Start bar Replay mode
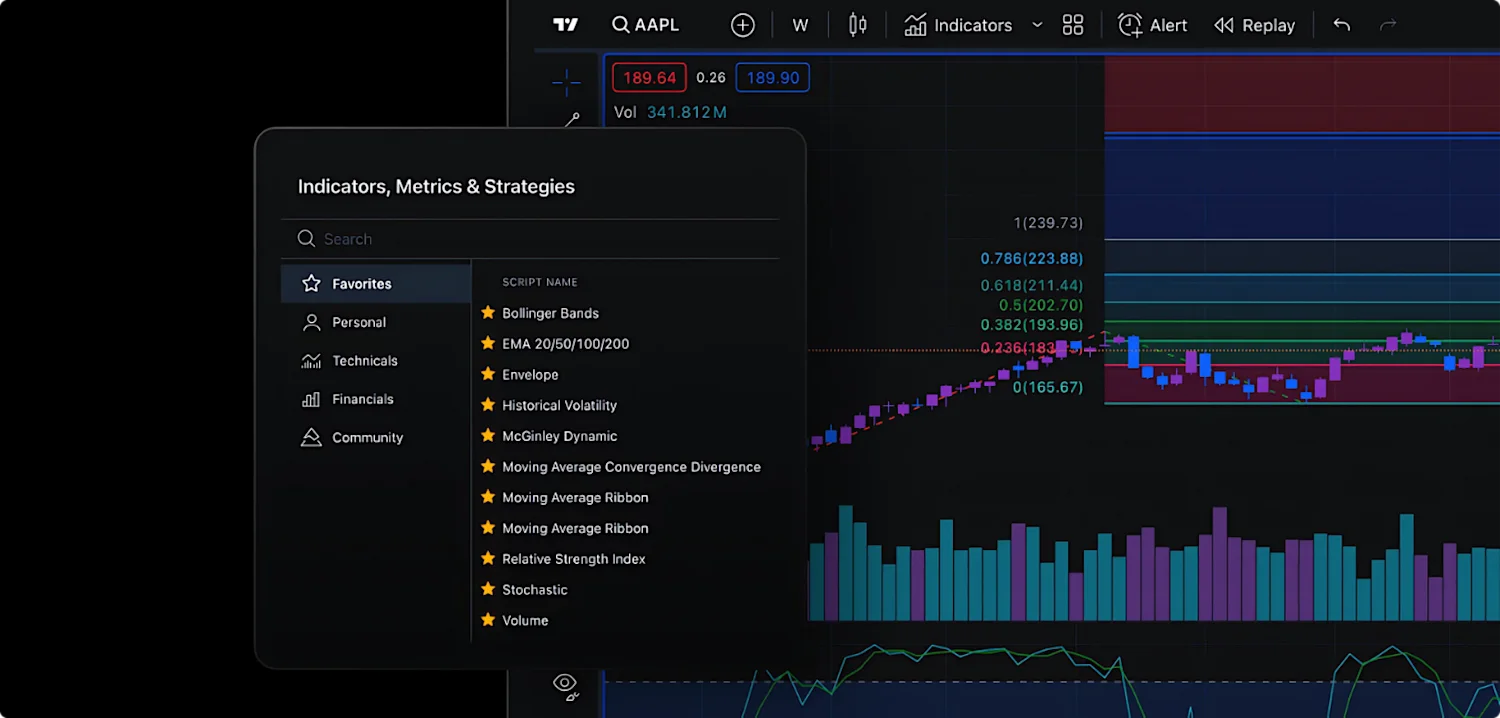1500x718 pixels. point(1254,25)
